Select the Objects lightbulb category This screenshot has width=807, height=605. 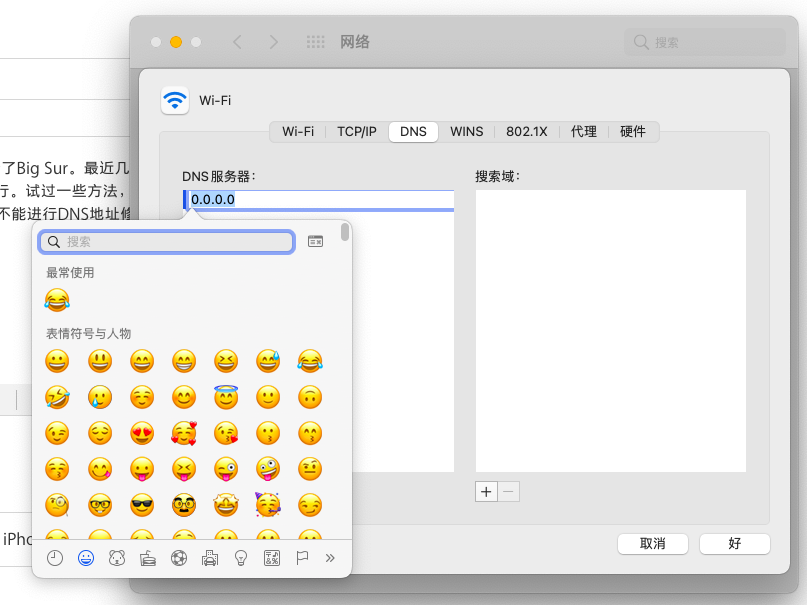point(241,558)
